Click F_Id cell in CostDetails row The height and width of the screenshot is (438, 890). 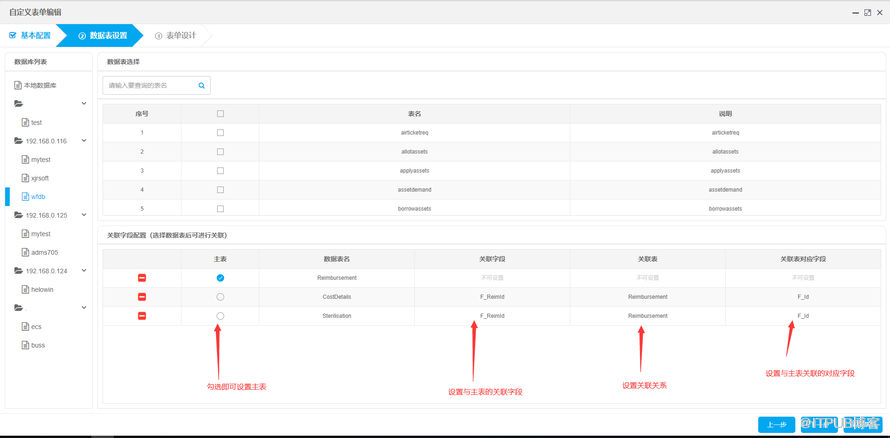click(803, 297)
